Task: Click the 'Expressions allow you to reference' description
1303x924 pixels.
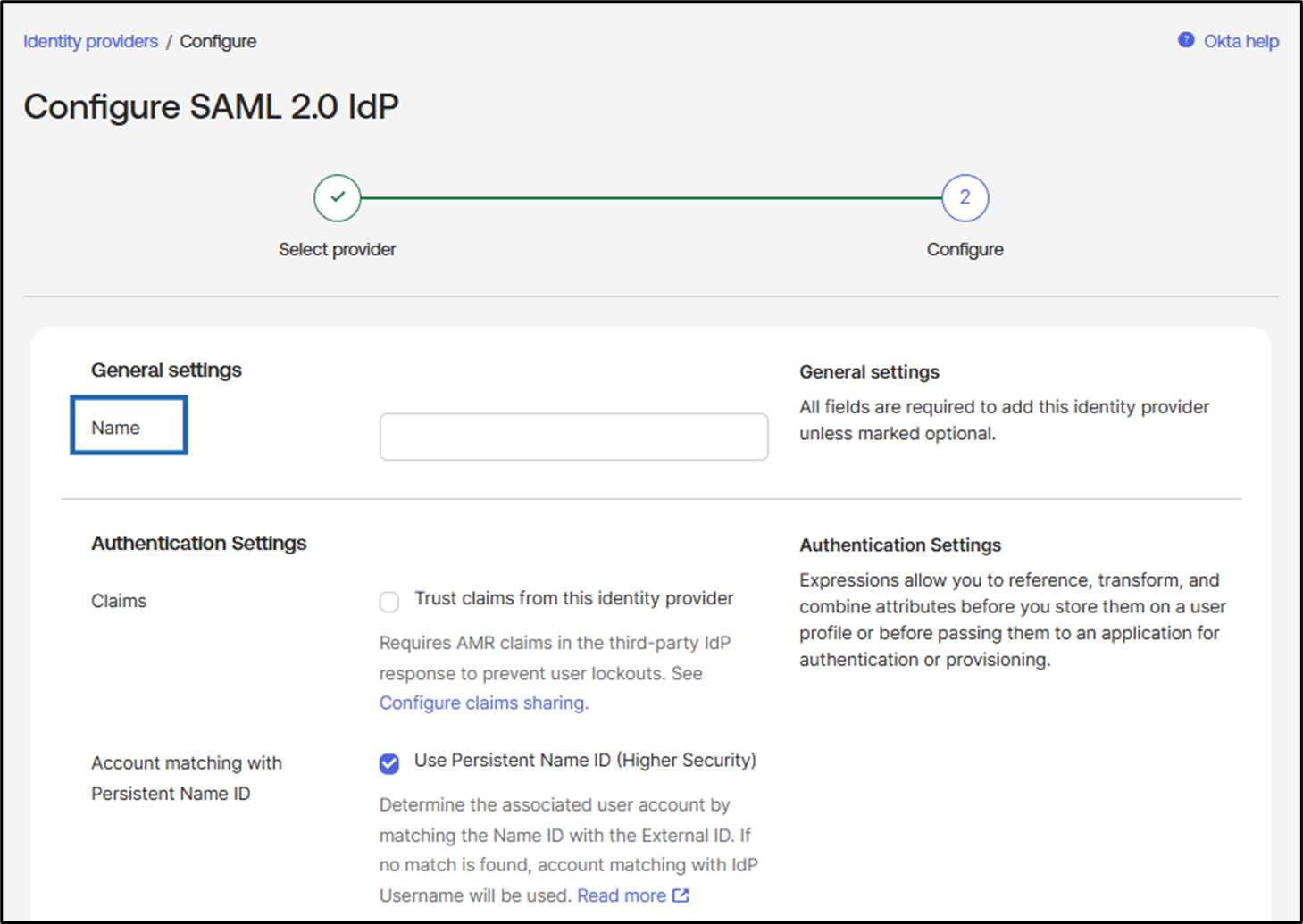Action: (x=1013, y=620)
